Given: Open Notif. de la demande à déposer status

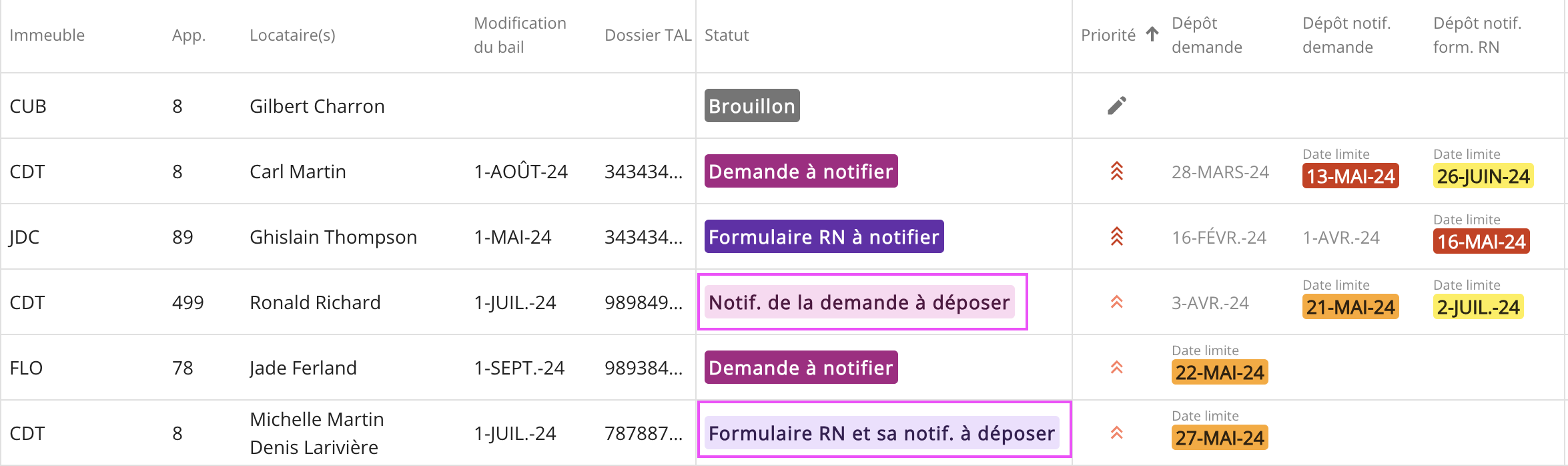Looking at the screenshot, I should (859, 302).
